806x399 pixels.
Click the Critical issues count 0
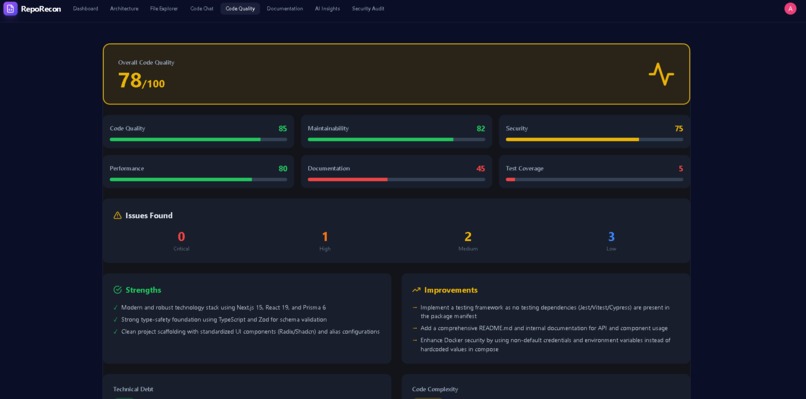pos(181,237)
